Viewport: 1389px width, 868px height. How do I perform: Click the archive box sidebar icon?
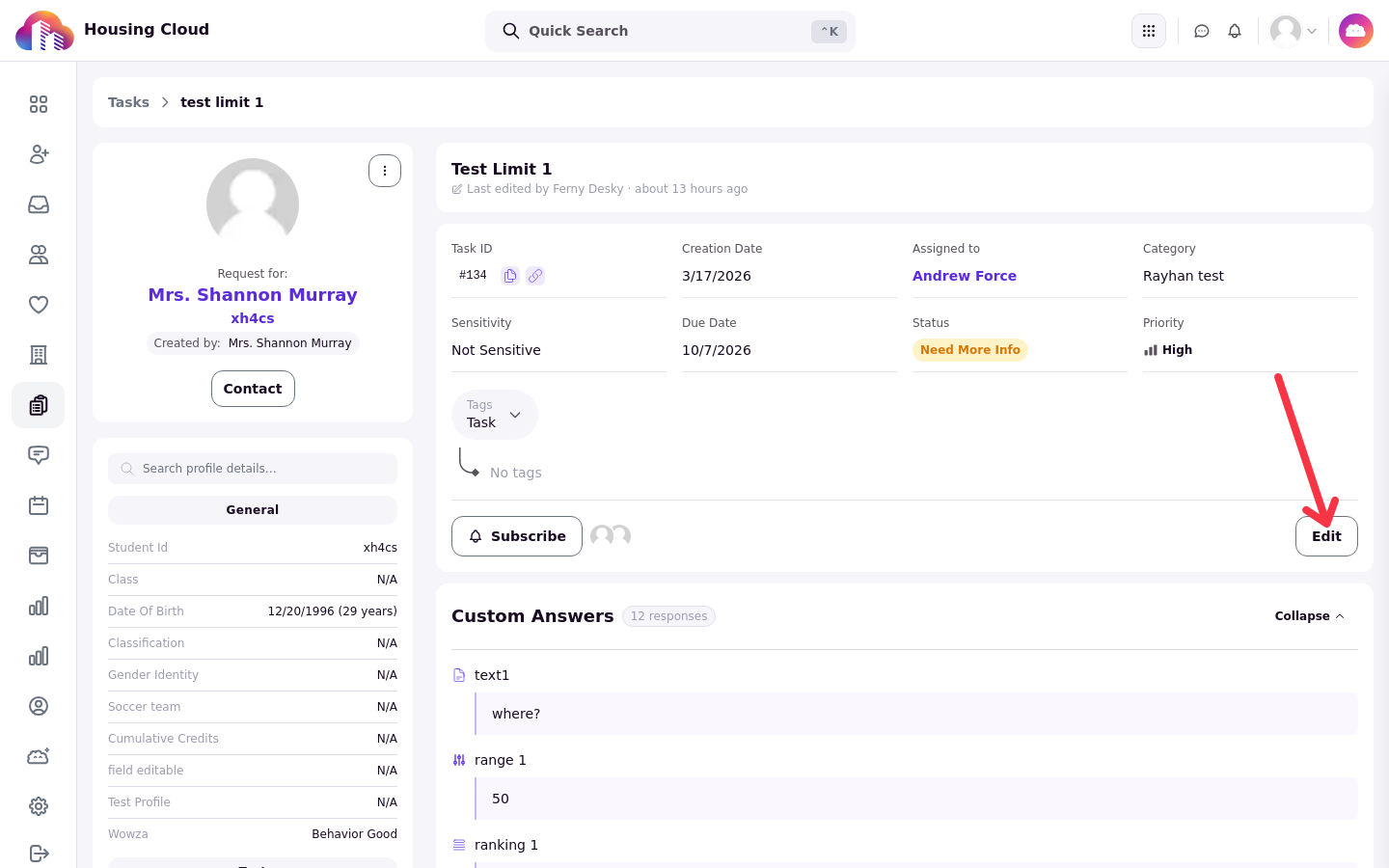[39, 556]
